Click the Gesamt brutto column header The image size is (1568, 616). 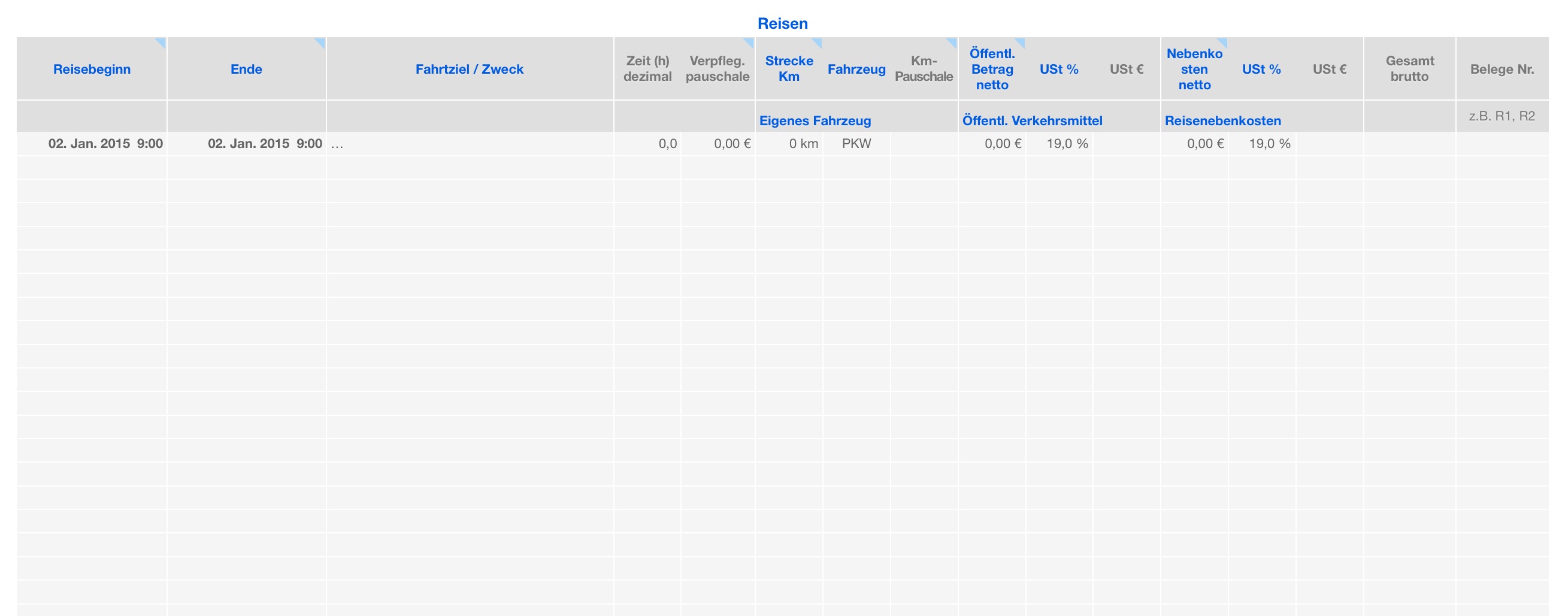click(1409, 69)
